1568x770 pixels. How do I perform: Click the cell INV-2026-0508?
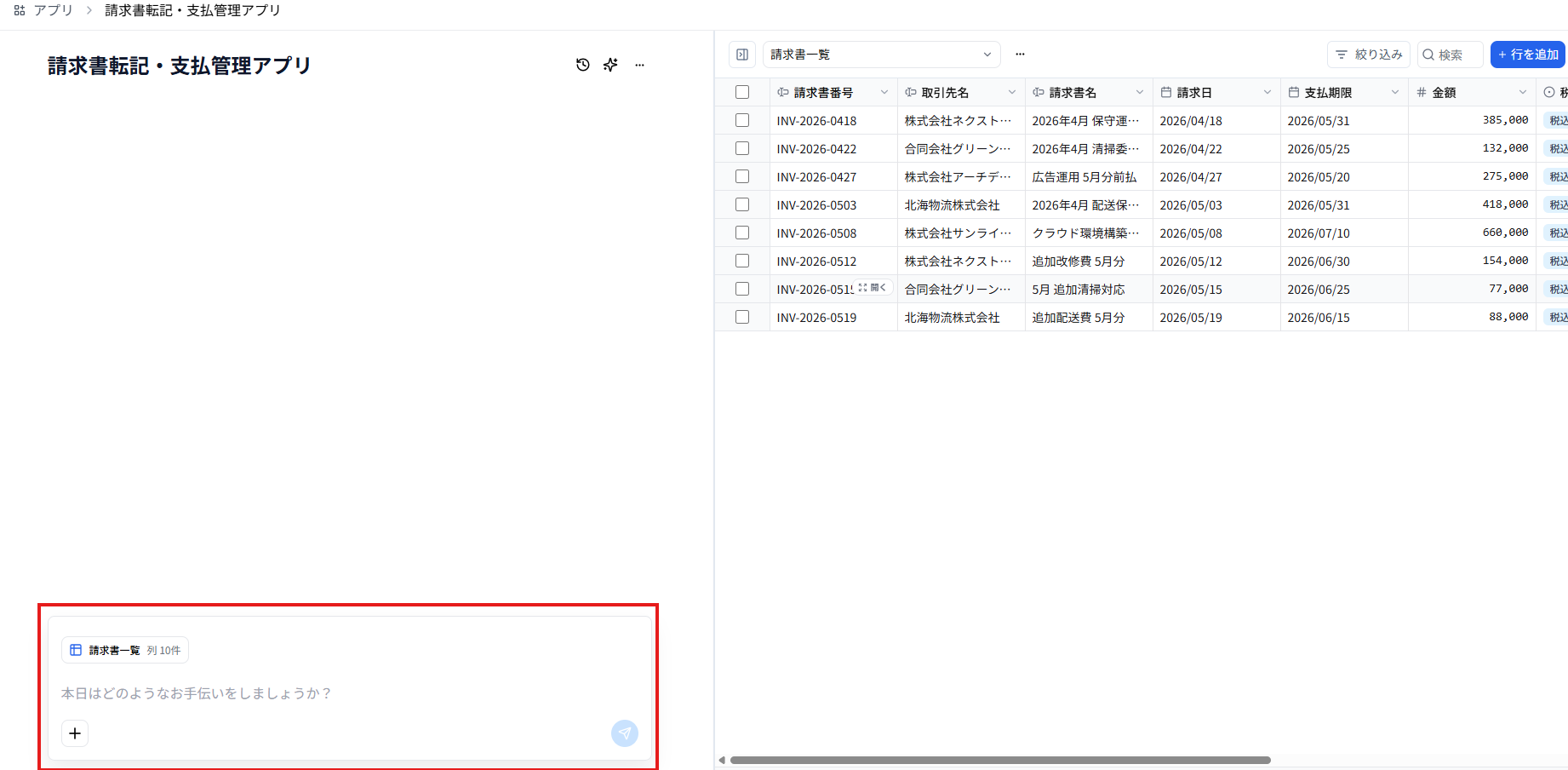[x=833, y=233]
